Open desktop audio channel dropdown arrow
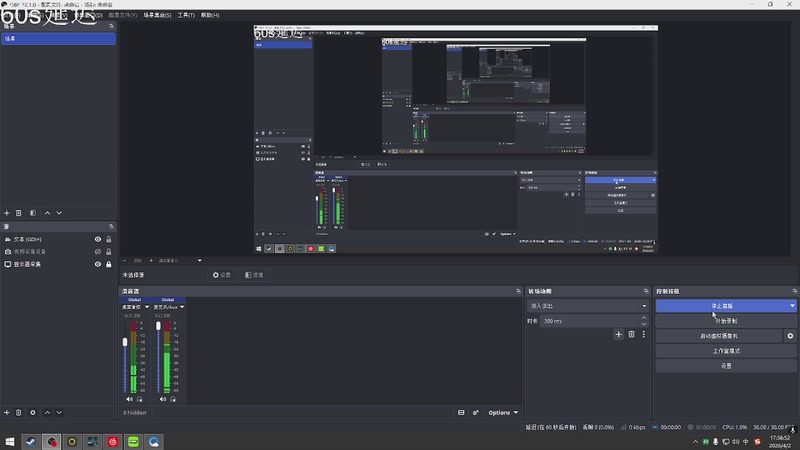The image size is (800, 450). pyautogui.click(x=147, y=307)
